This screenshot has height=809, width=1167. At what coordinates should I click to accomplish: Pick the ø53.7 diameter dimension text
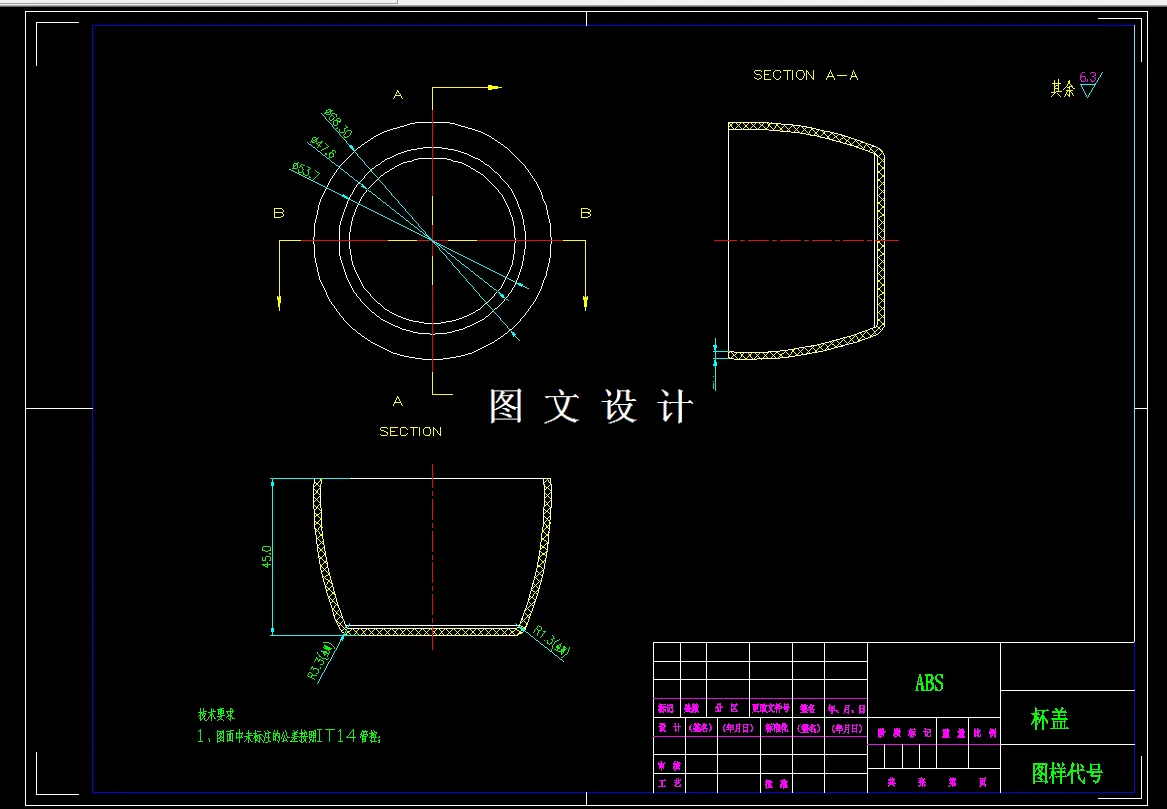pyautogui.click(x=306, y=170)
